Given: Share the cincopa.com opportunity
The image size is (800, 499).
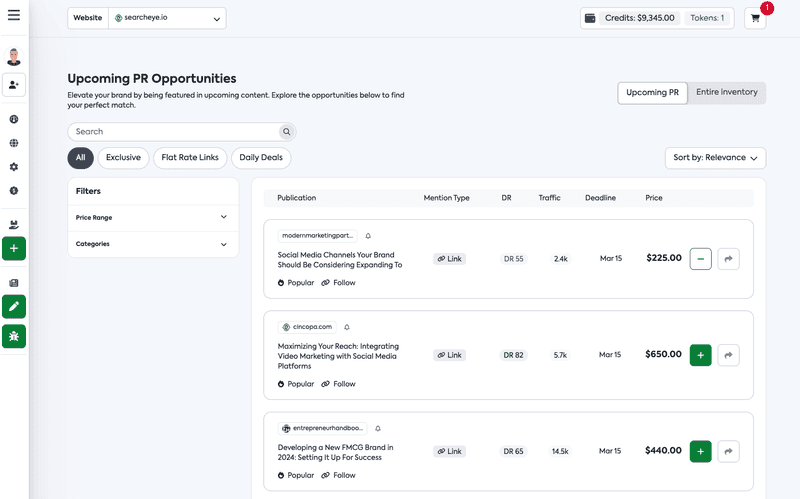Looking at the screenshot, I should click(x=728, y=355).
